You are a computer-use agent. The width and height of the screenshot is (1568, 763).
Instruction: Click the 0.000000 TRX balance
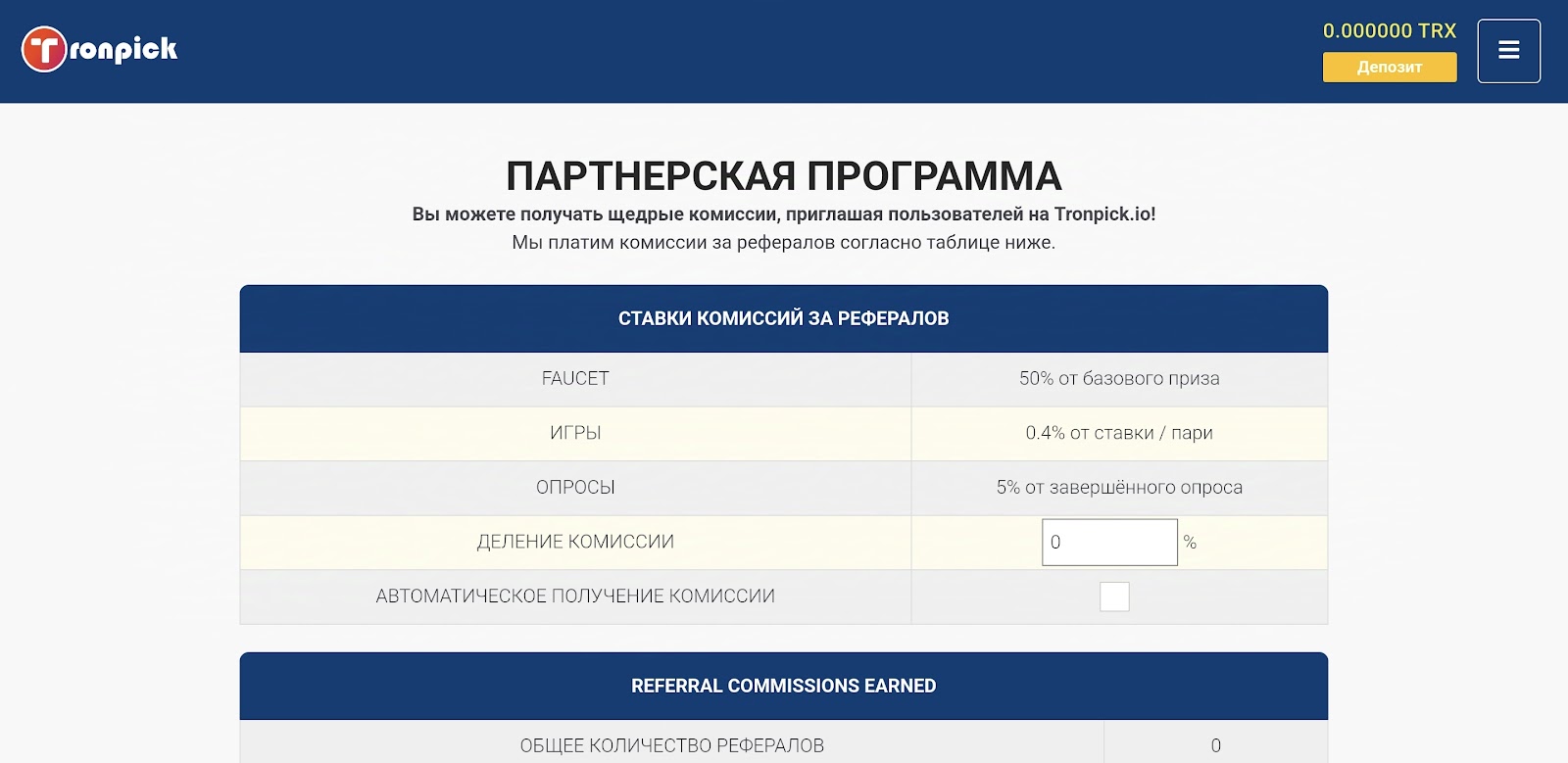pyautogui.click(x=1389, y=30)
